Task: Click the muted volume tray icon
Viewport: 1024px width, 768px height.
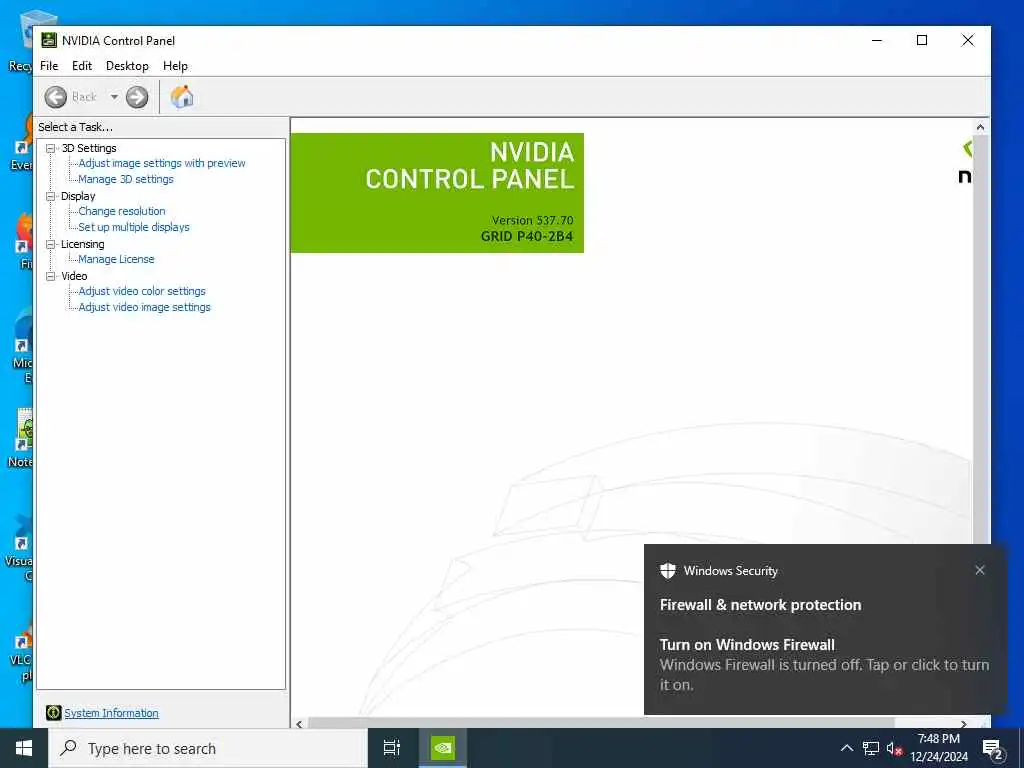Action: pyautogui.click(x=894, y=749)
